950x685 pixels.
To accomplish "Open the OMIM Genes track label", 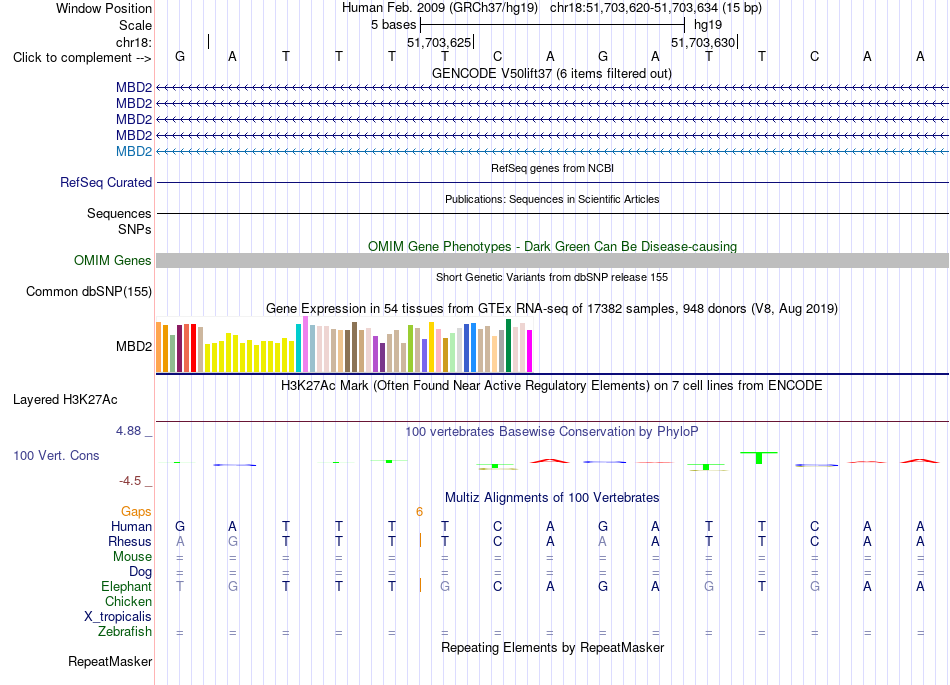I will click(x=113, y=260).
